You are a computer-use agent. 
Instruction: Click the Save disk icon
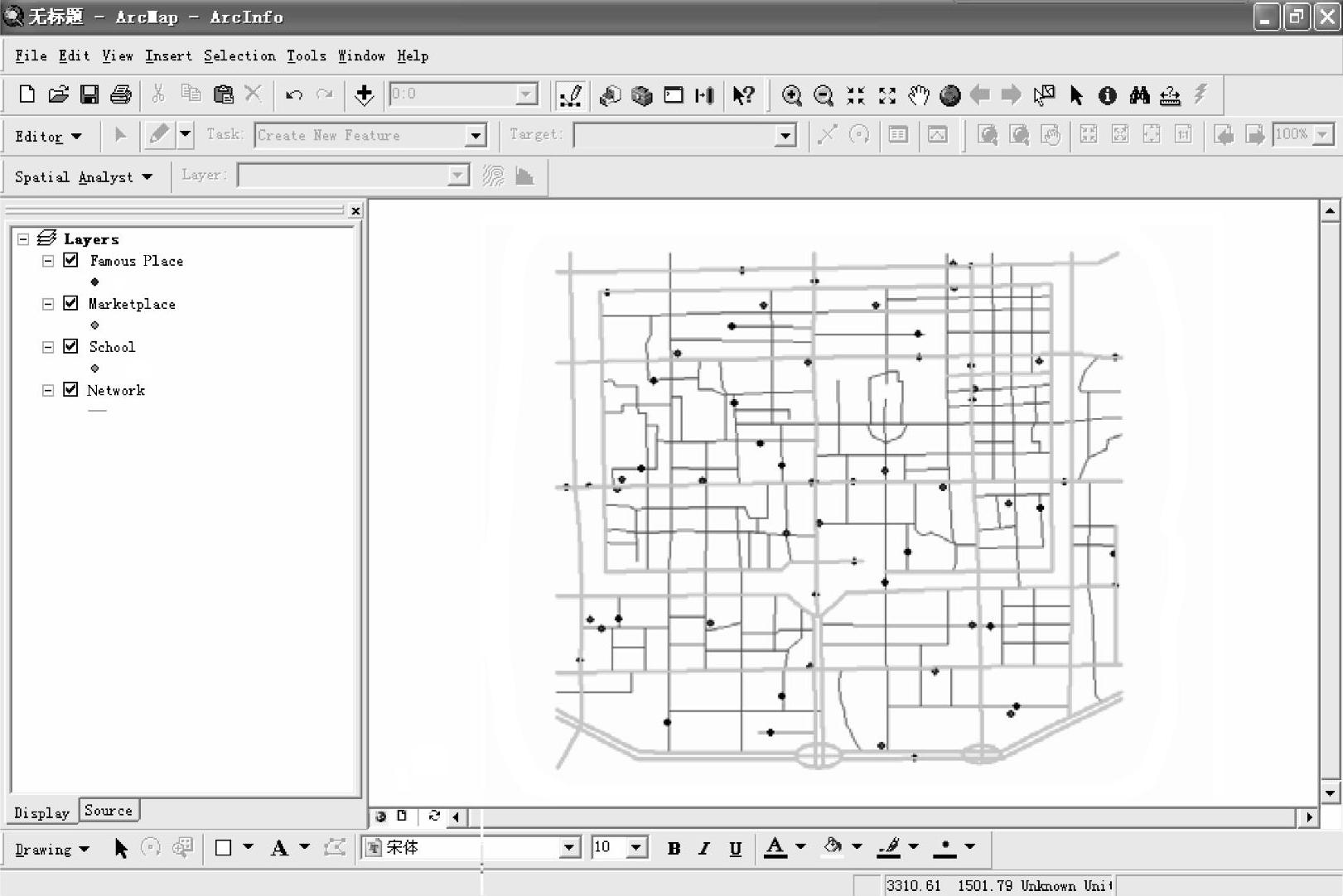coord(89,94)
